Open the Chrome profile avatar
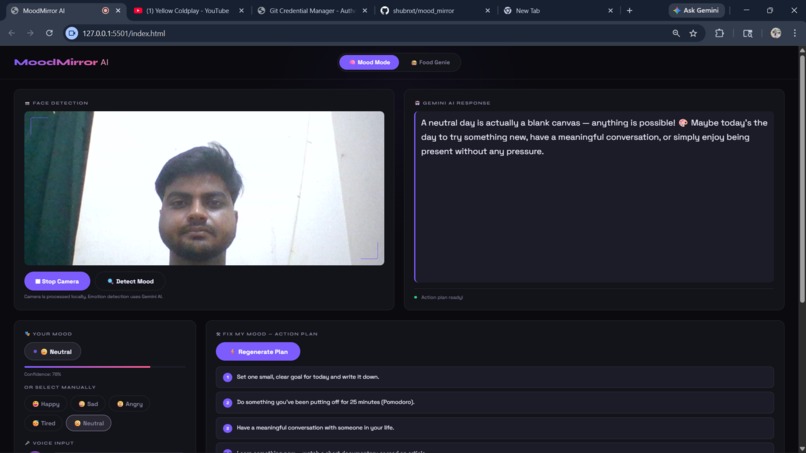 (776, 33)
